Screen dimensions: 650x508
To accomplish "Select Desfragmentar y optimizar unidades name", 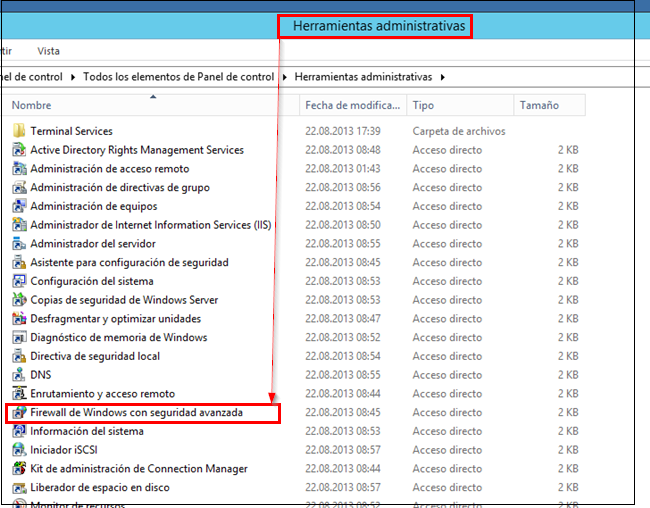I will point(115,318).
